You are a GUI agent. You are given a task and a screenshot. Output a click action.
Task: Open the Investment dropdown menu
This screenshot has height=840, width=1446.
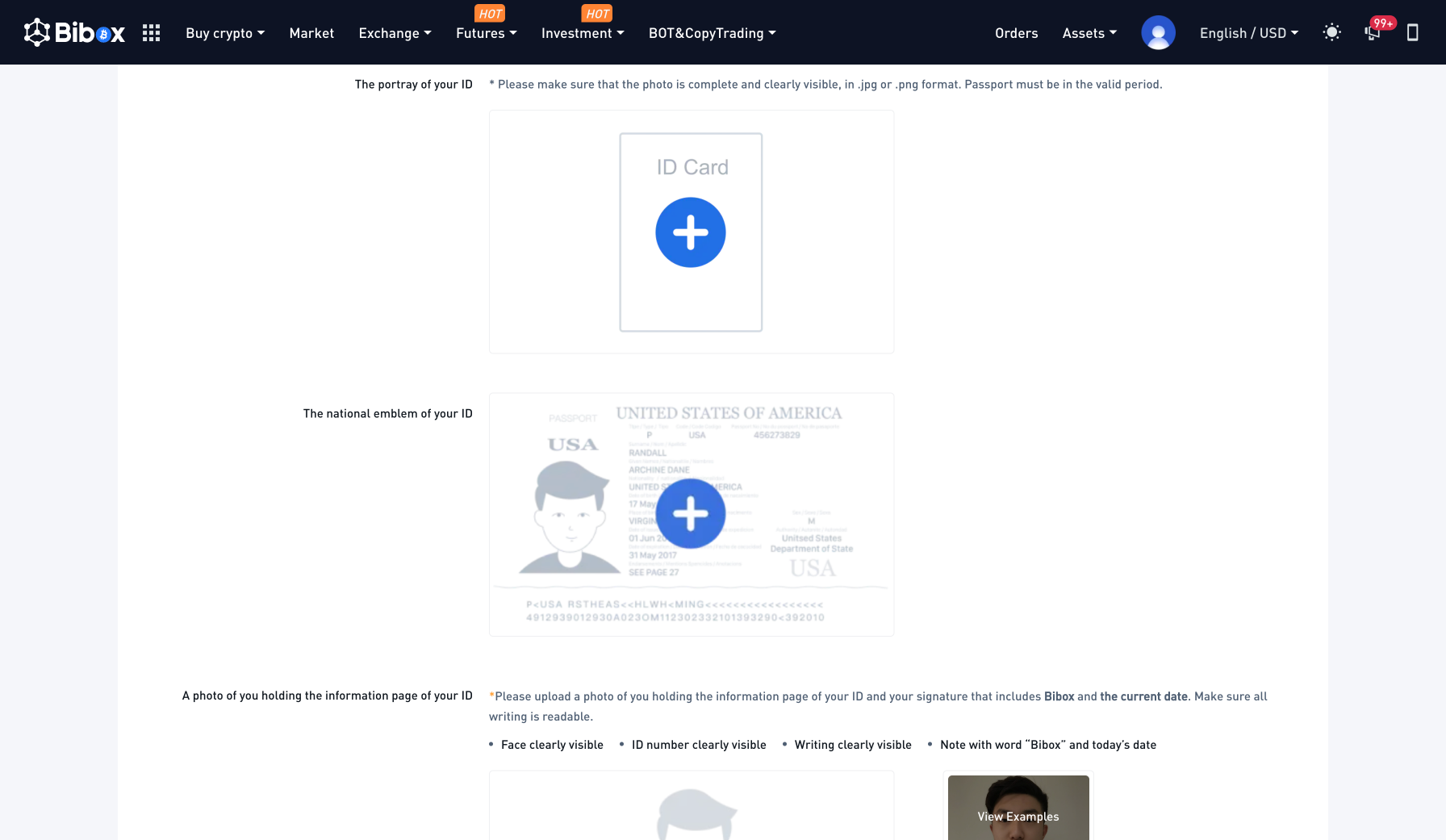582,33
